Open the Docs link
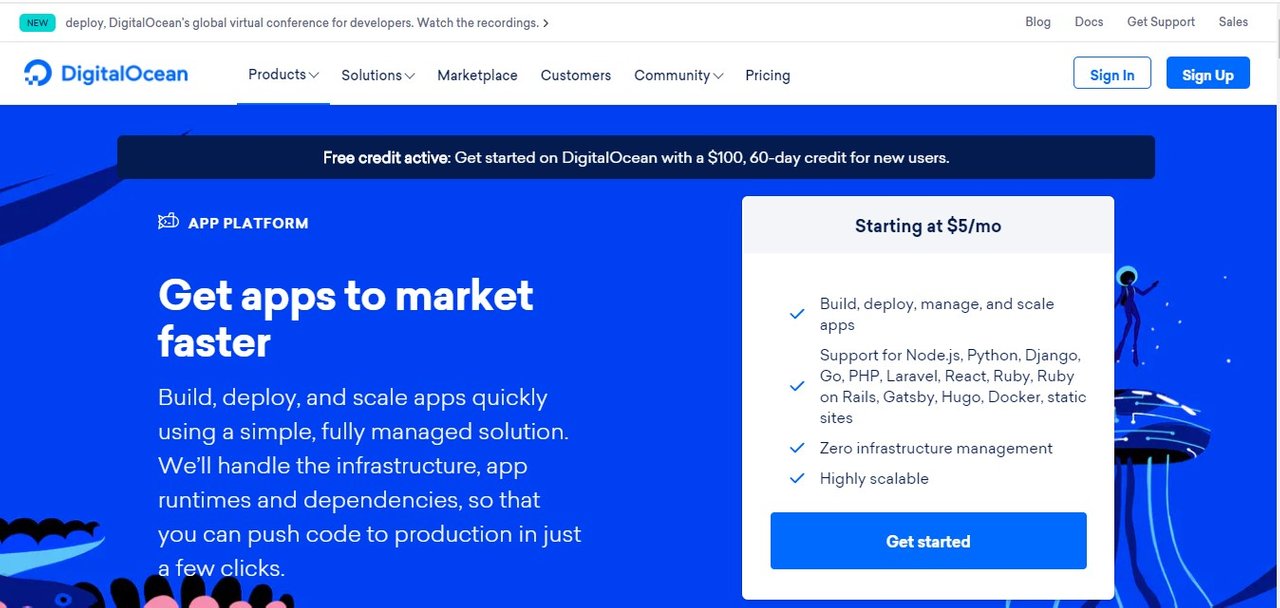 pos(1089,22)
